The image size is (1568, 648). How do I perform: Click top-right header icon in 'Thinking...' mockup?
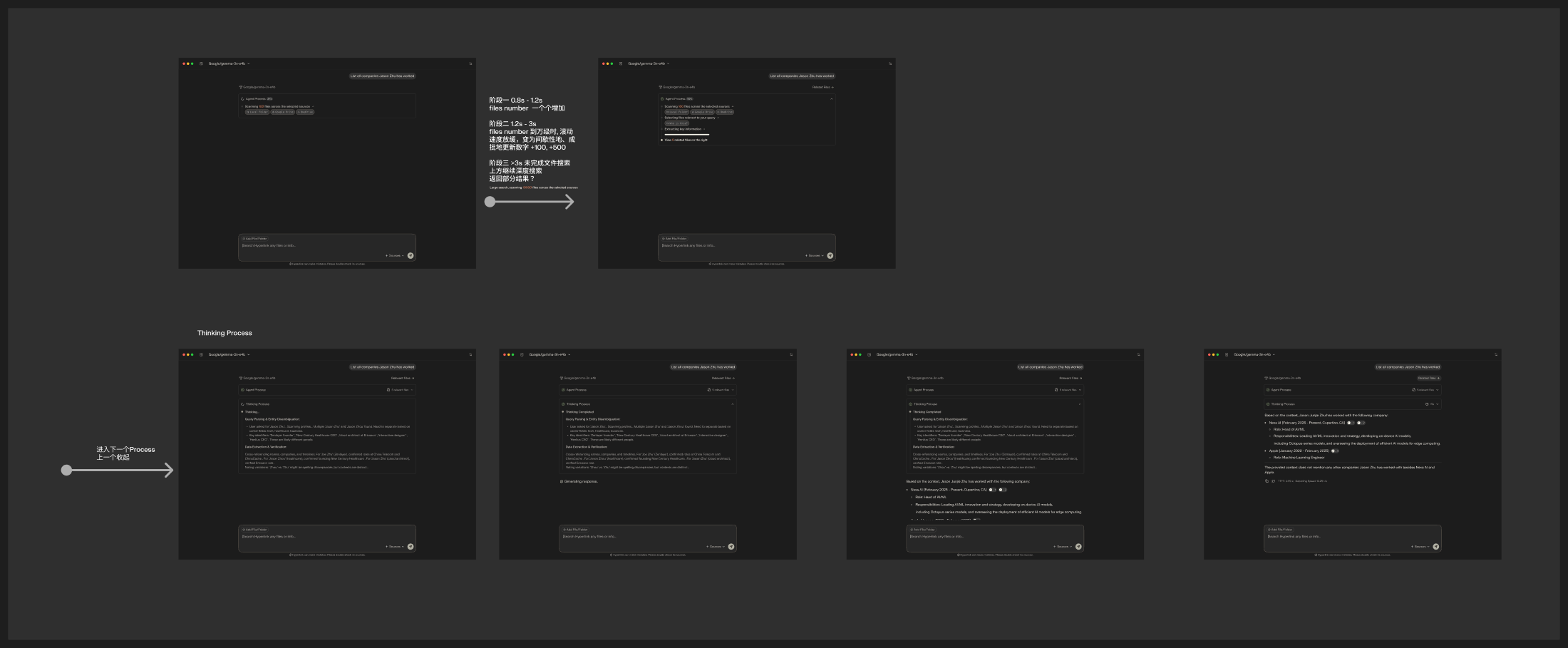tap(470, 354)
